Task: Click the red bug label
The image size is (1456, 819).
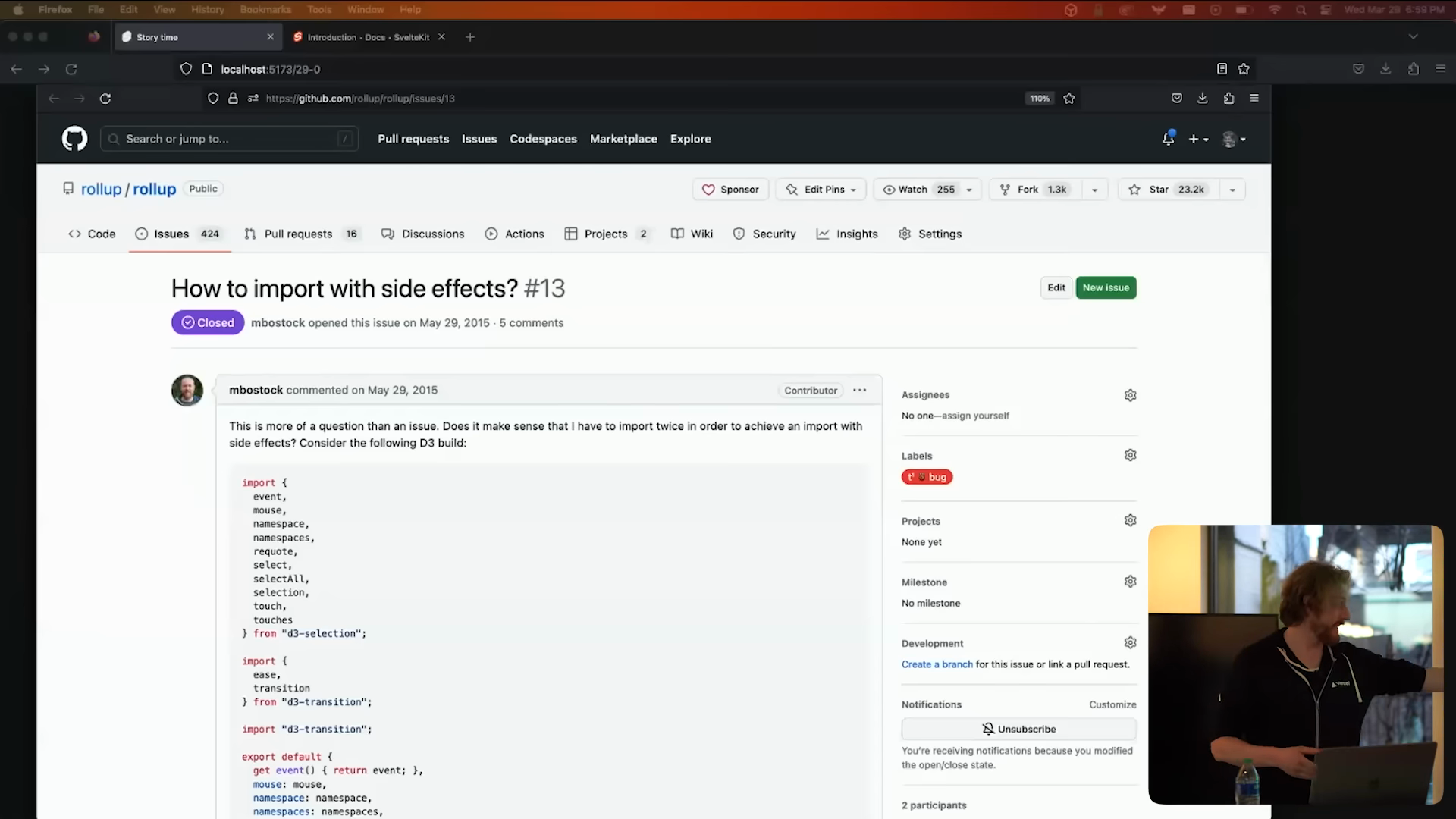Action: pos(927,477)
